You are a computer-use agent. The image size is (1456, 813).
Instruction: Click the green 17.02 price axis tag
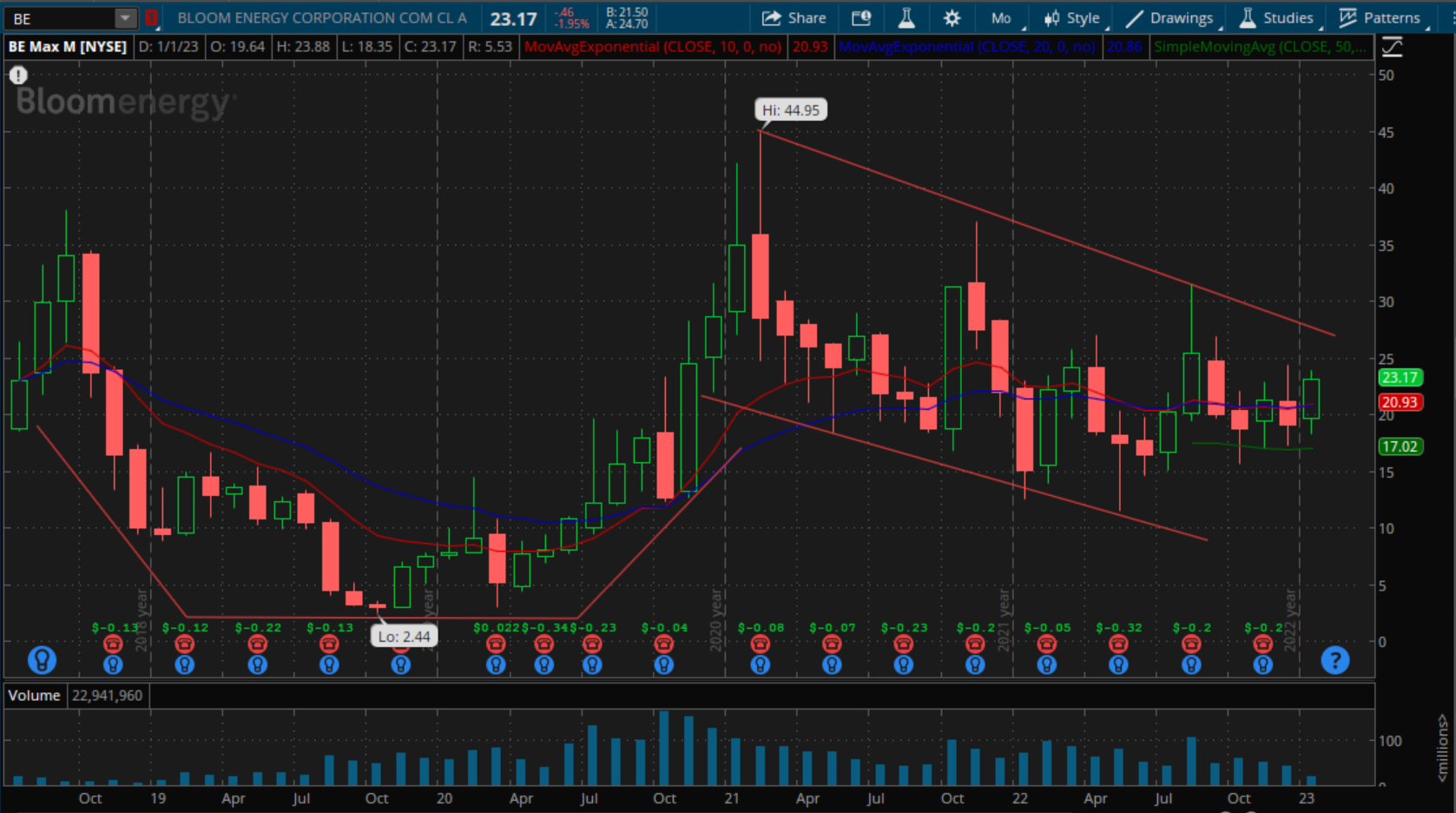pos(1400,446)
